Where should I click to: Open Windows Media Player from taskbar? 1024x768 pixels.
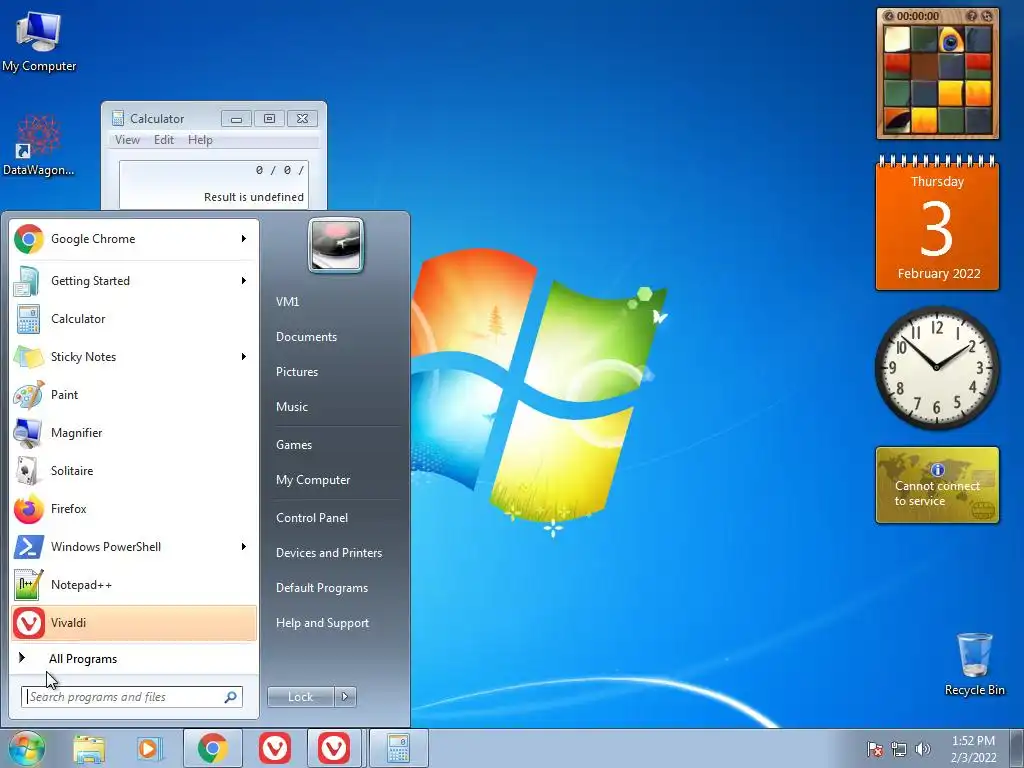(150, 748)
